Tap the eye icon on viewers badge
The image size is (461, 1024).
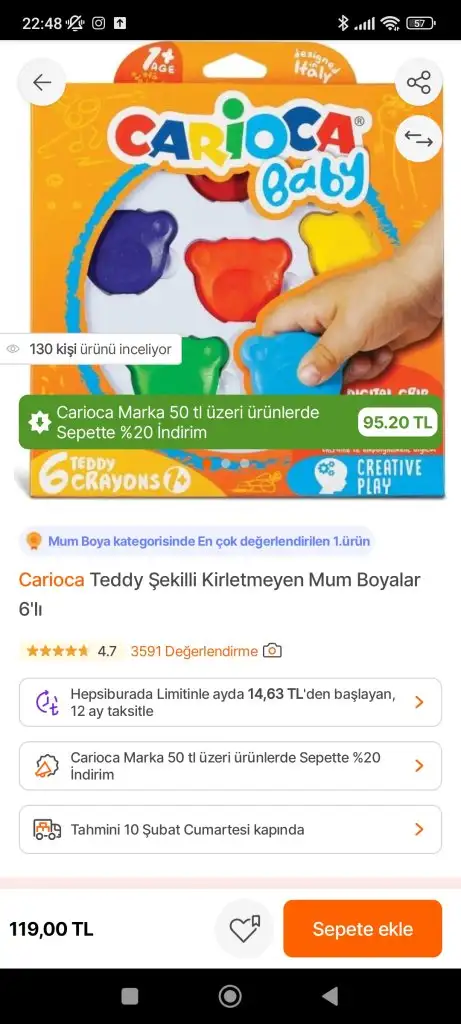[13, 349]
